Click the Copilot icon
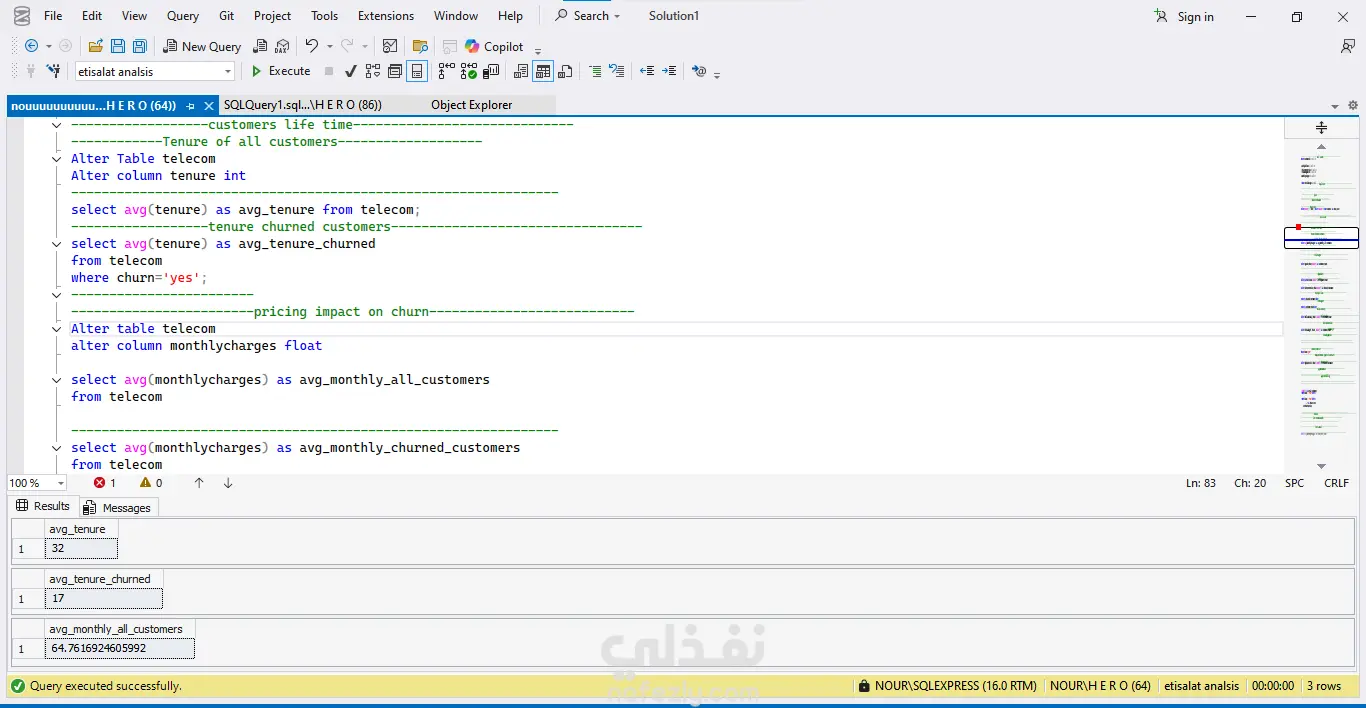1366x708 pixels. 472,46
